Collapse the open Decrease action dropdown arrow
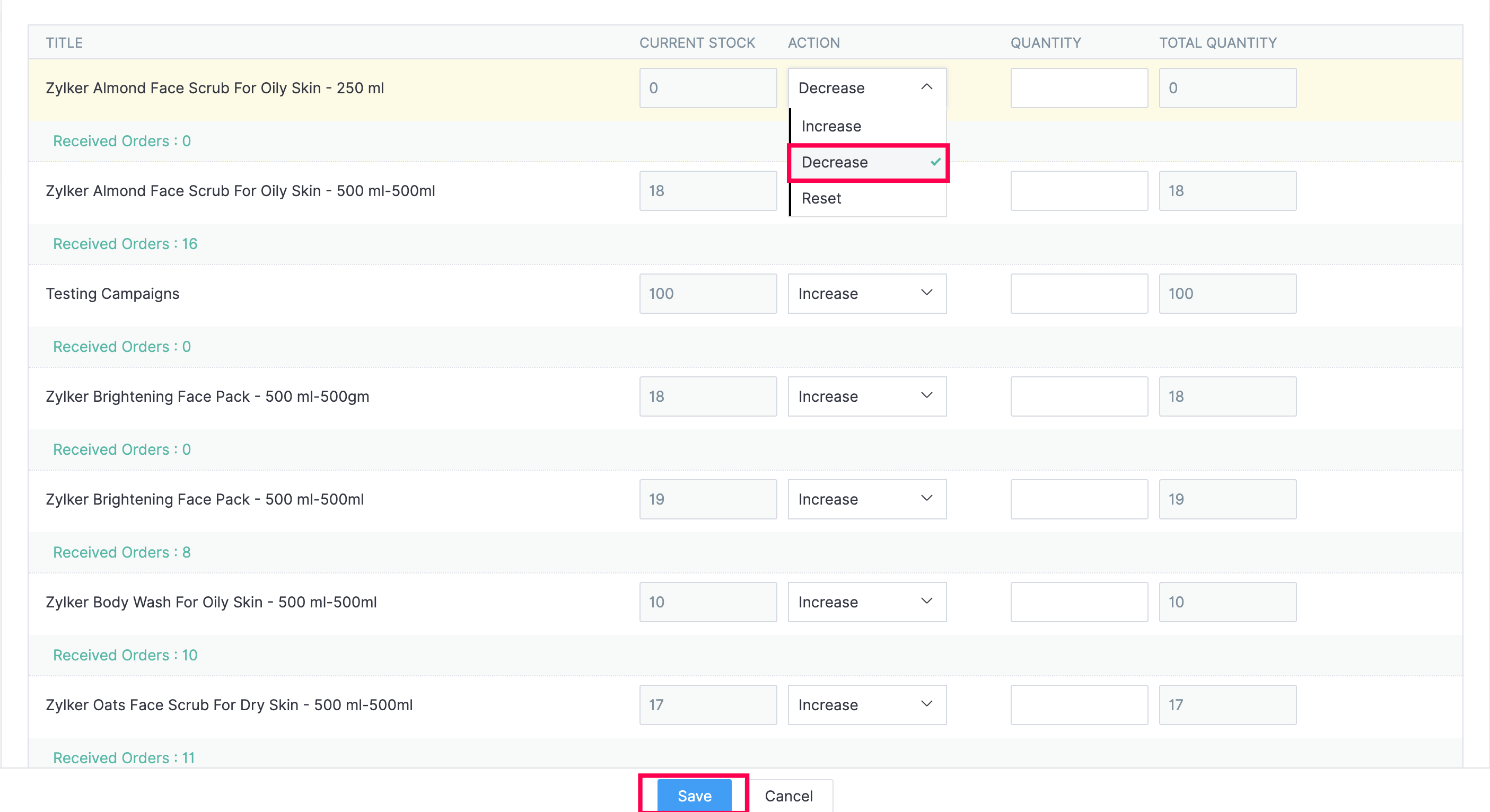The height and width of the screenshot is (812, 1490). click(x=926, y=87)
